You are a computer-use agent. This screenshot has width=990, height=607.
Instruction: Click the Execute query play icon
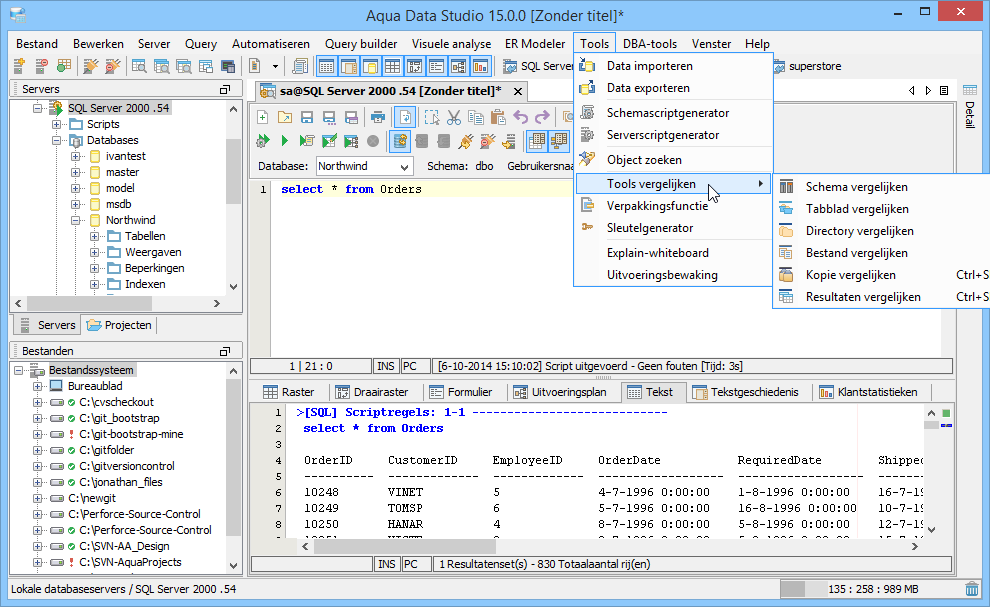(x=284, y=141)
